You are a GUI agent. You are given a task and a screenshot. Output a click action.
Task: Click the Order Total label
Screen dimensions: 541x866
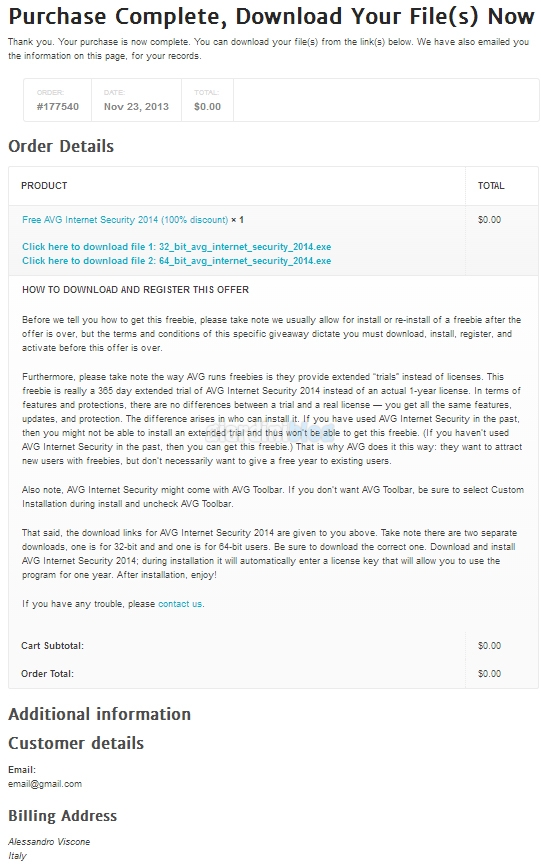pyautogui.click(x=47, y=674)
